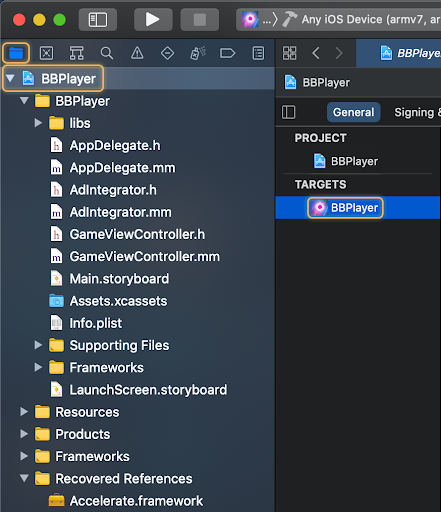Collapse the BBPlayer project root
Screen dimensions: 441x512
point(10,79)
